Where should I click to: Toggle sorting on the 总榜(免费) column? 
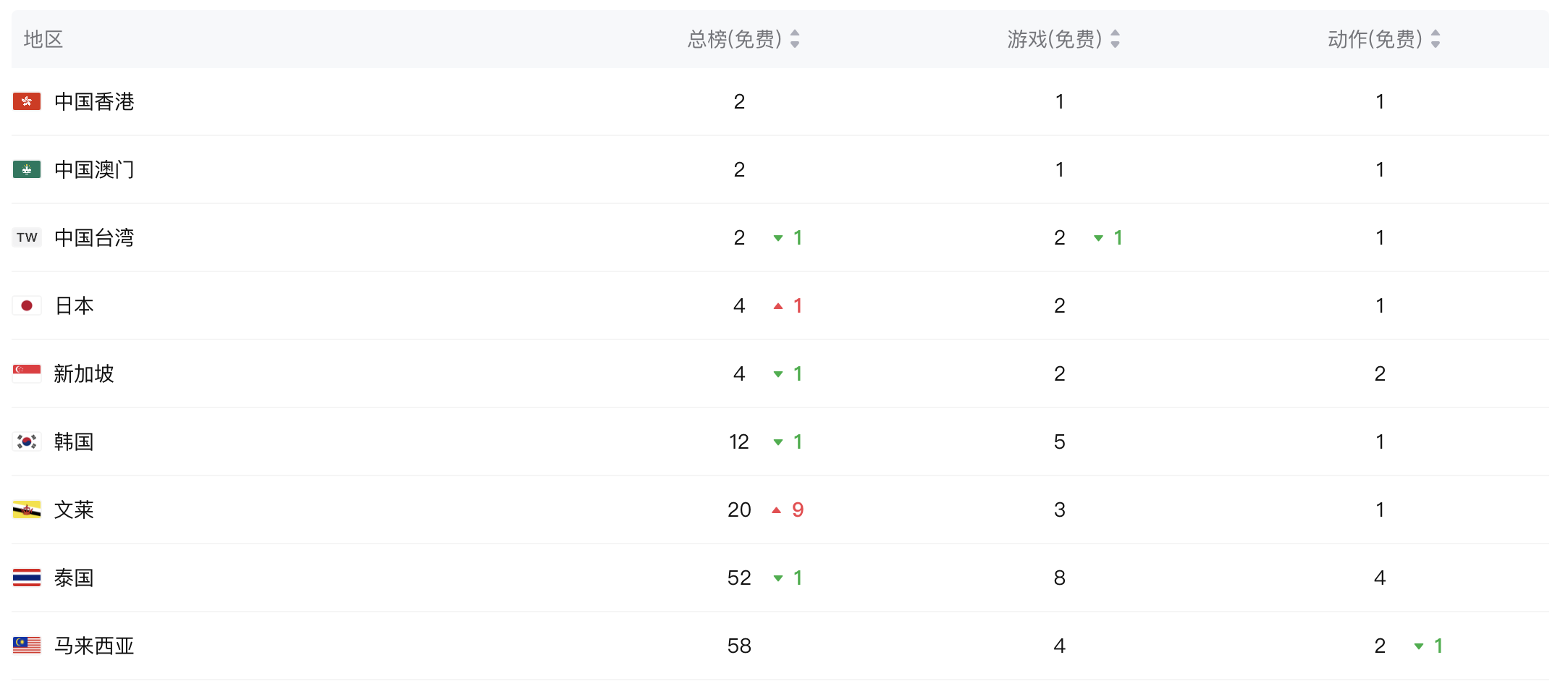(x=795, y=40)
